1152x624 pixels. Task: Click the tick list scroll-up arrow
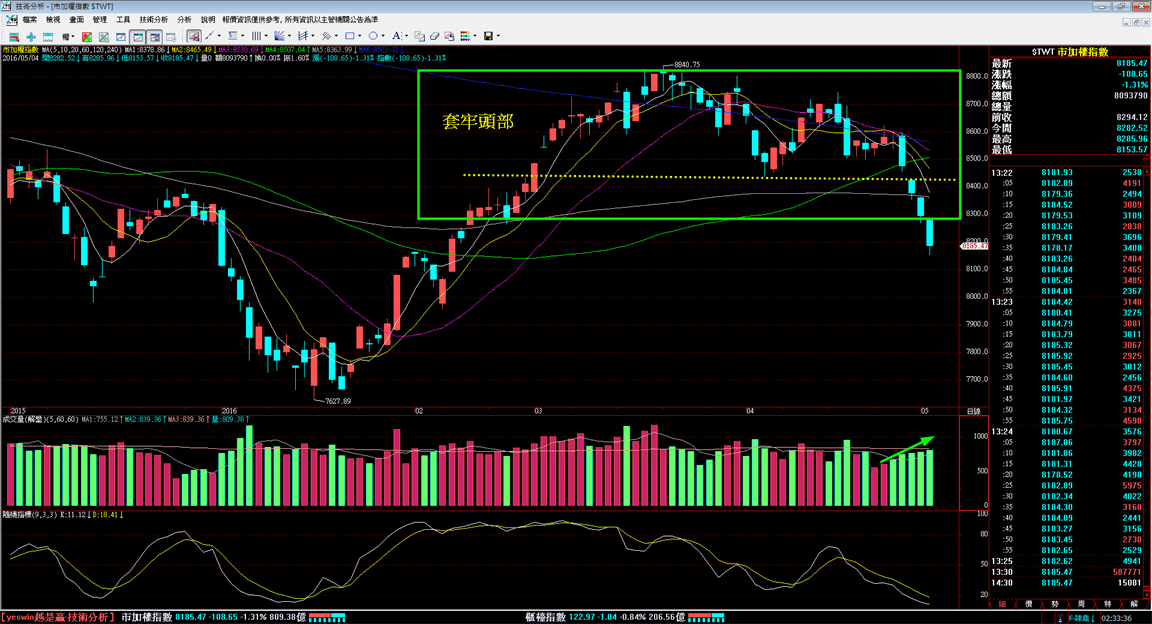pos(1147,173)
